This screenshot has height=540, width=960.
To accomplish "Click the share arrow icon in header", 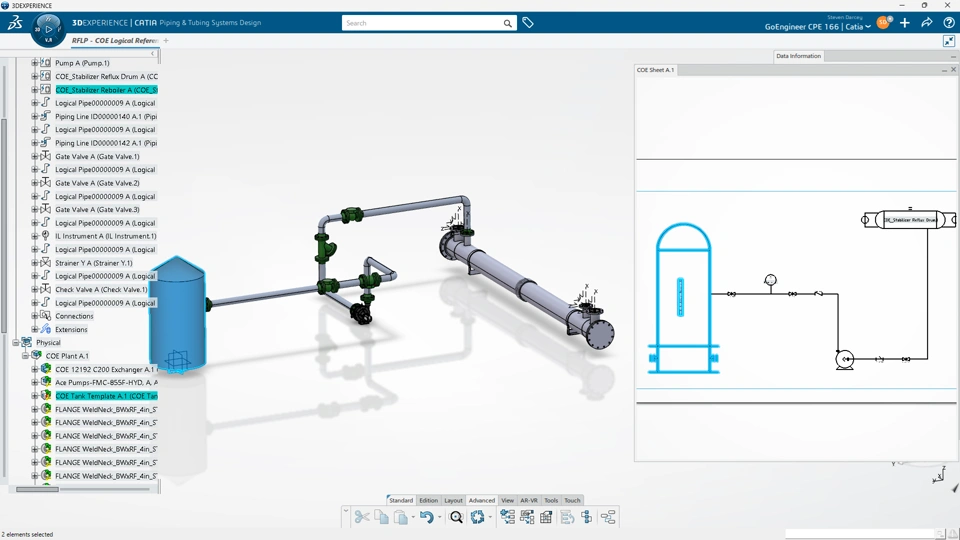I will click(x=927, y=23).
